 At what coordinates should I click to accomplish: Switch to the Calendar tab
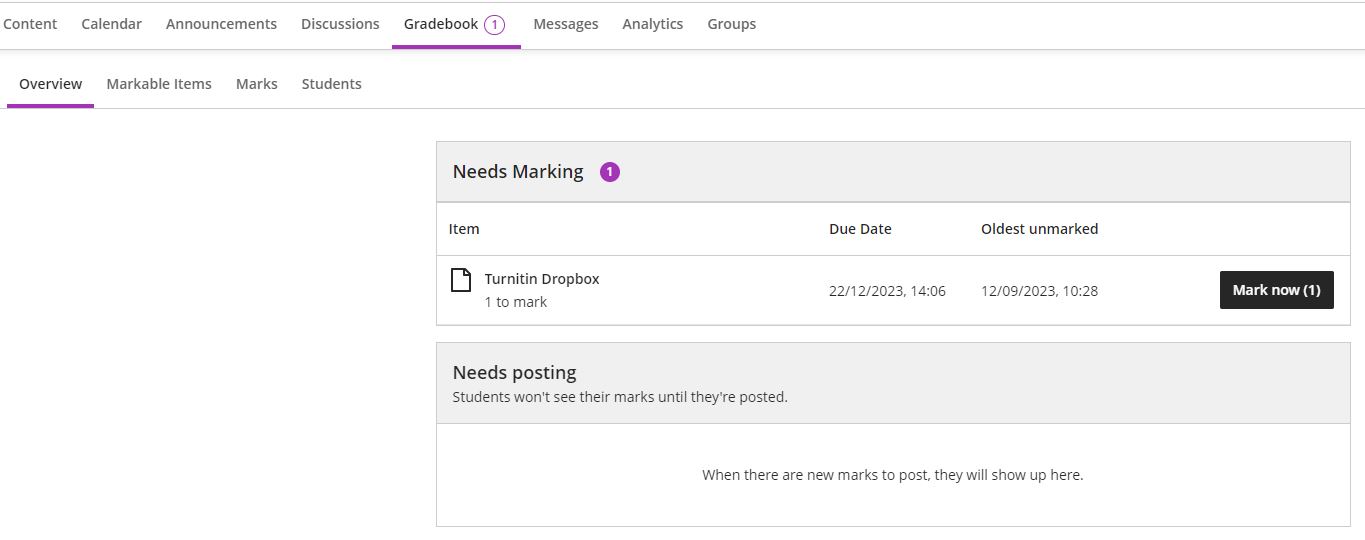pyautogui.click(x=111, y=24)
